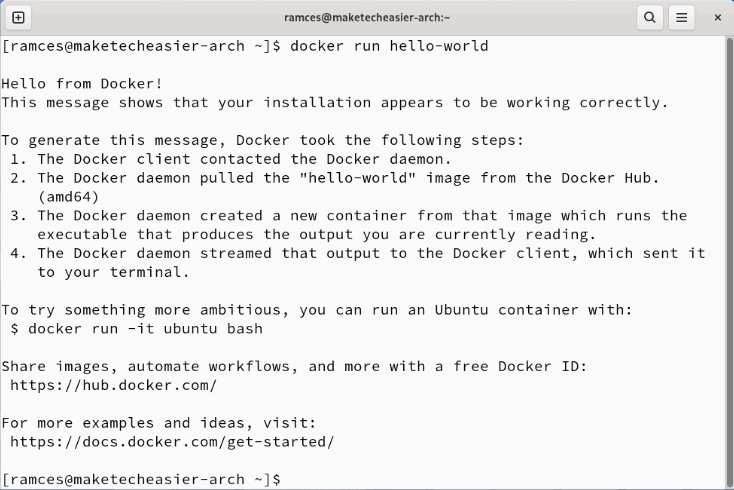Image resolution: width=734 pixels, height=490 pixels.
Task: Click step 3 about creating a new container
Action: tap(362, 215)
